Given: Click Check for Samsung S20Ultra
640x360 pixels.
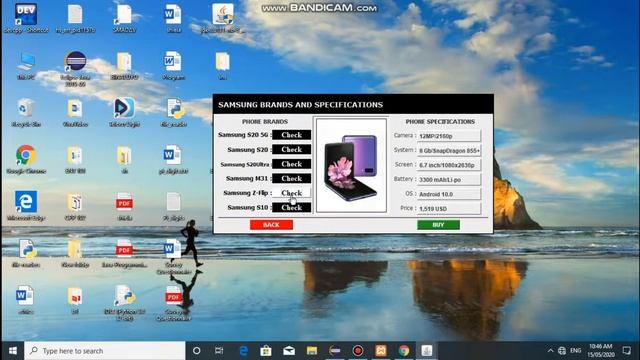Looking at the screenshot, I should tap(291, 164).
